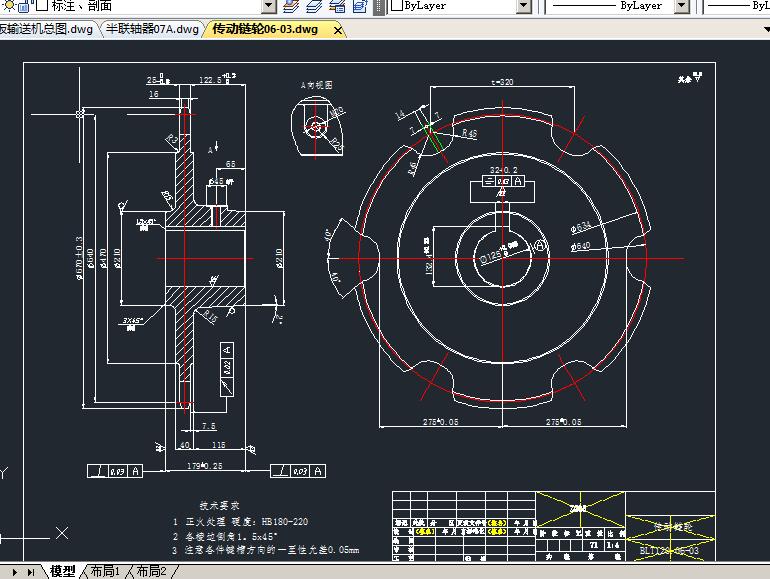Click the BLT120-06-03 title block cell
This screenshot has height=579, width=770.
click(669, 551)
